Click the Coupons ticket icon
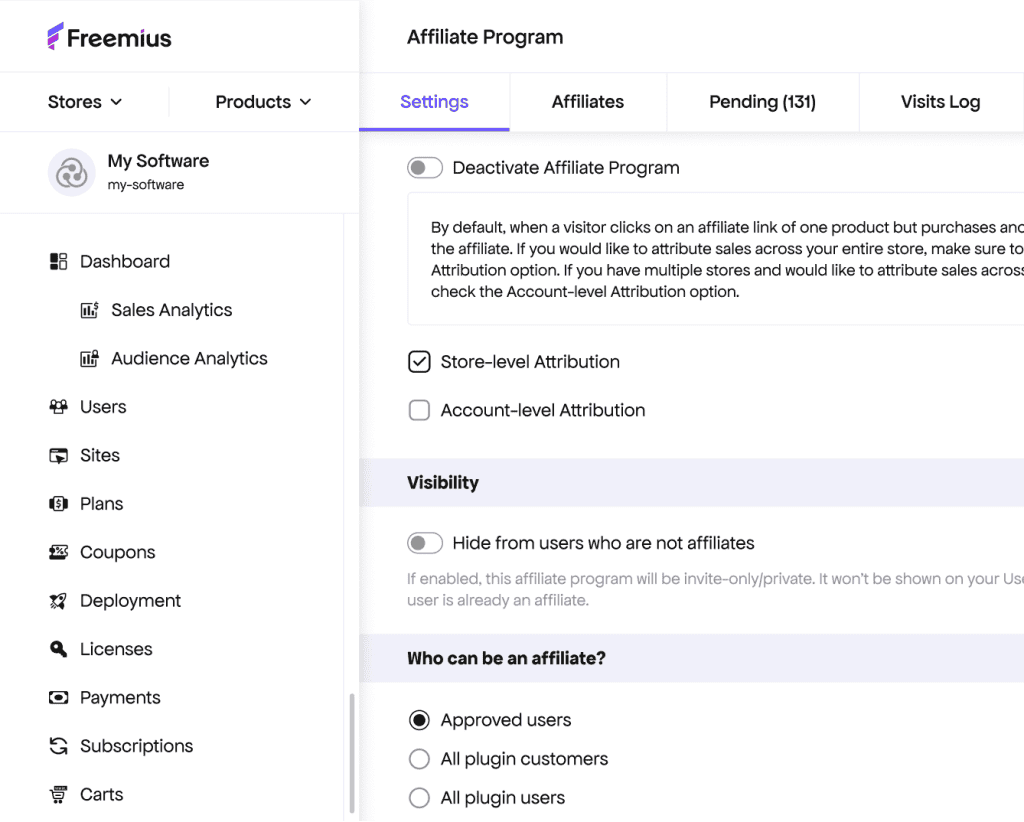The width and height of the screenshot is (1024, 822). coord(58,552)
